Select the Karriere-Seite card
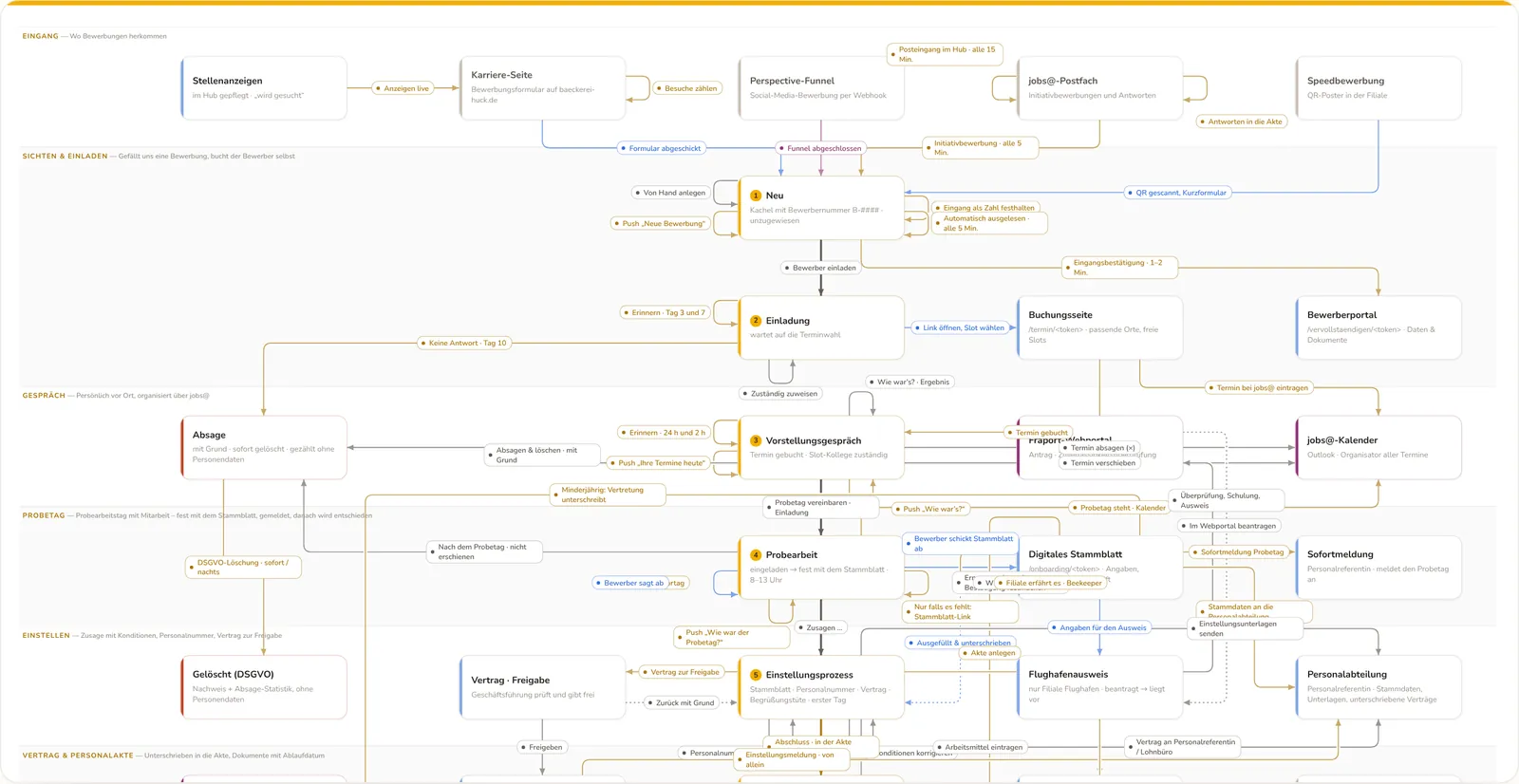This screenshot has height=784, width=1519. click(542, 87)
